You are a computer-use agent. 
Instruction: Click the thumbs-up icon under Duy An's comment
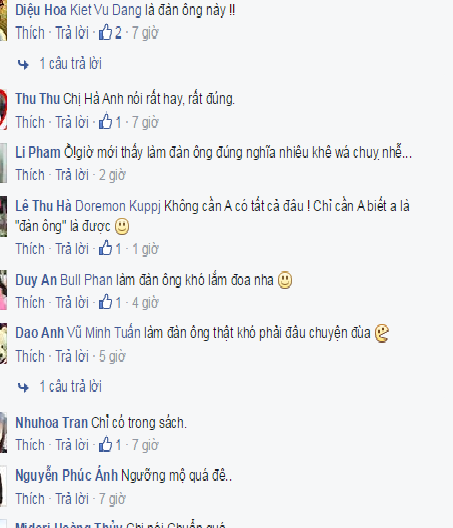coord(105,302)
